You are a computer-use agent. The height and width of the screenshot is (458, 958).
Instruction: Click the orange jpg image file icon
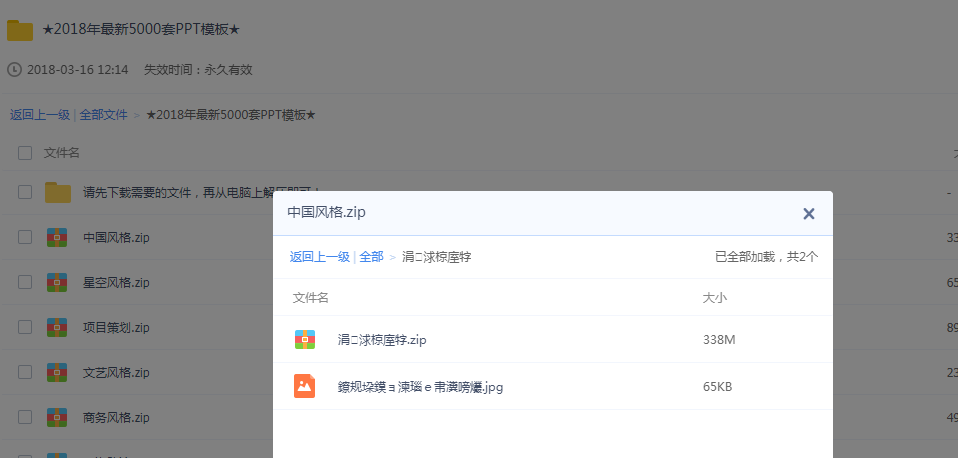coord(305,386)
